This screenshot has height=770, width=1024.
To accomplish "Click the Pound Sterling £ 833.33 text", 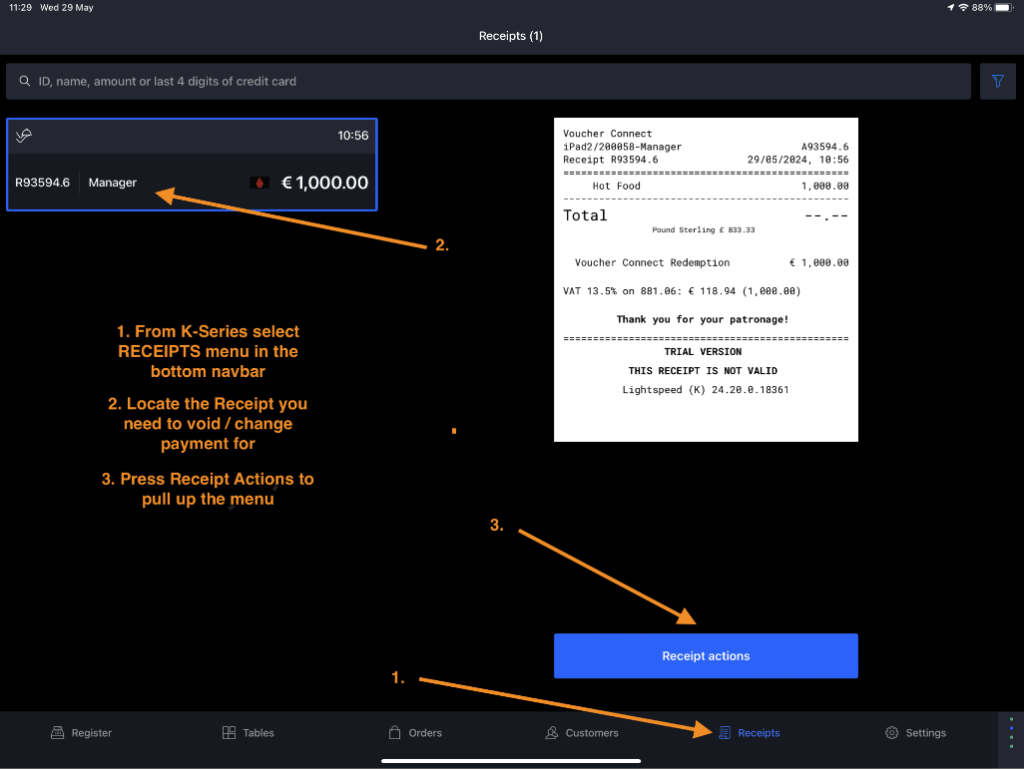I will pos(703,230).
